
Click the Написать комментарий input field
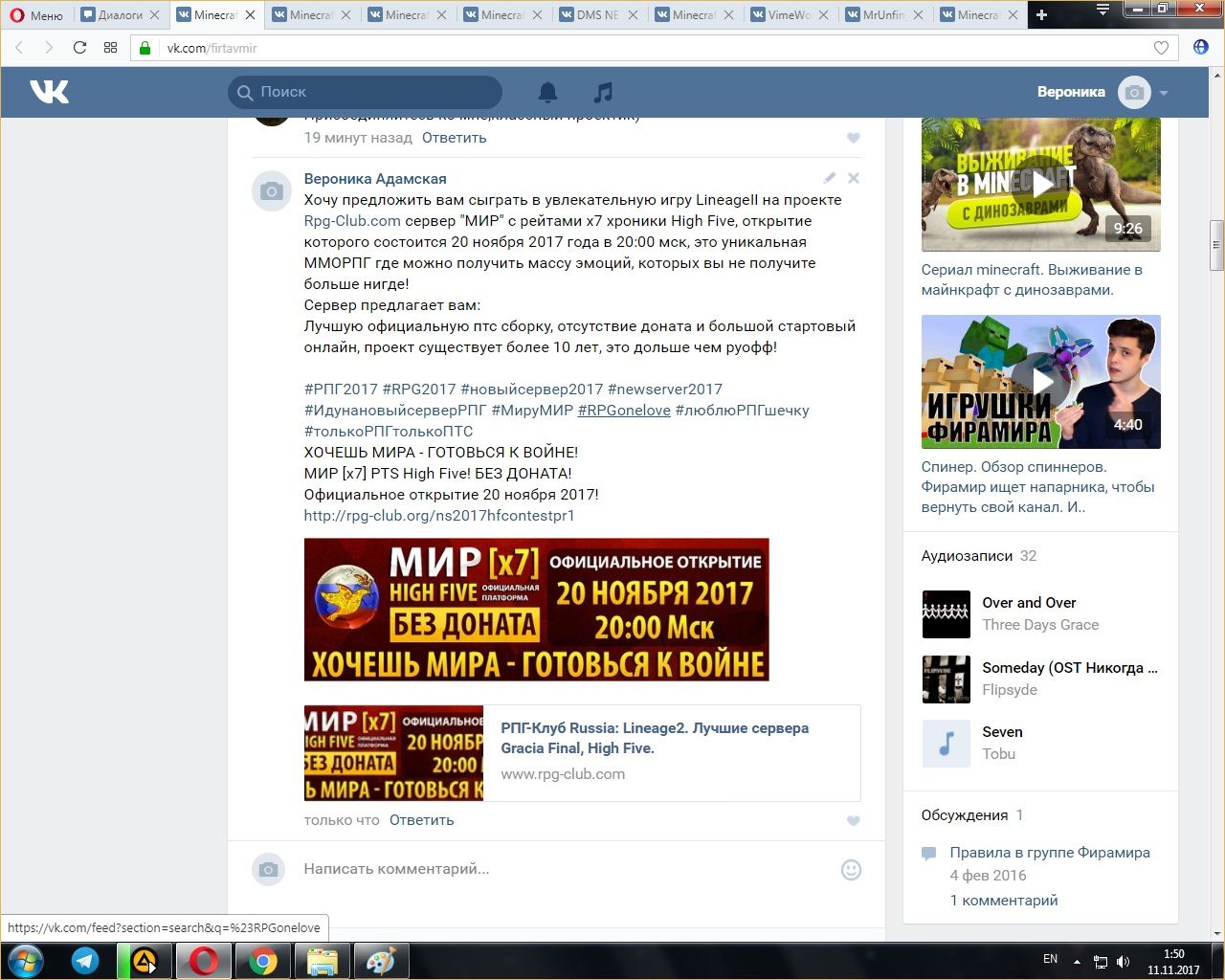click(x=565, y=869)
